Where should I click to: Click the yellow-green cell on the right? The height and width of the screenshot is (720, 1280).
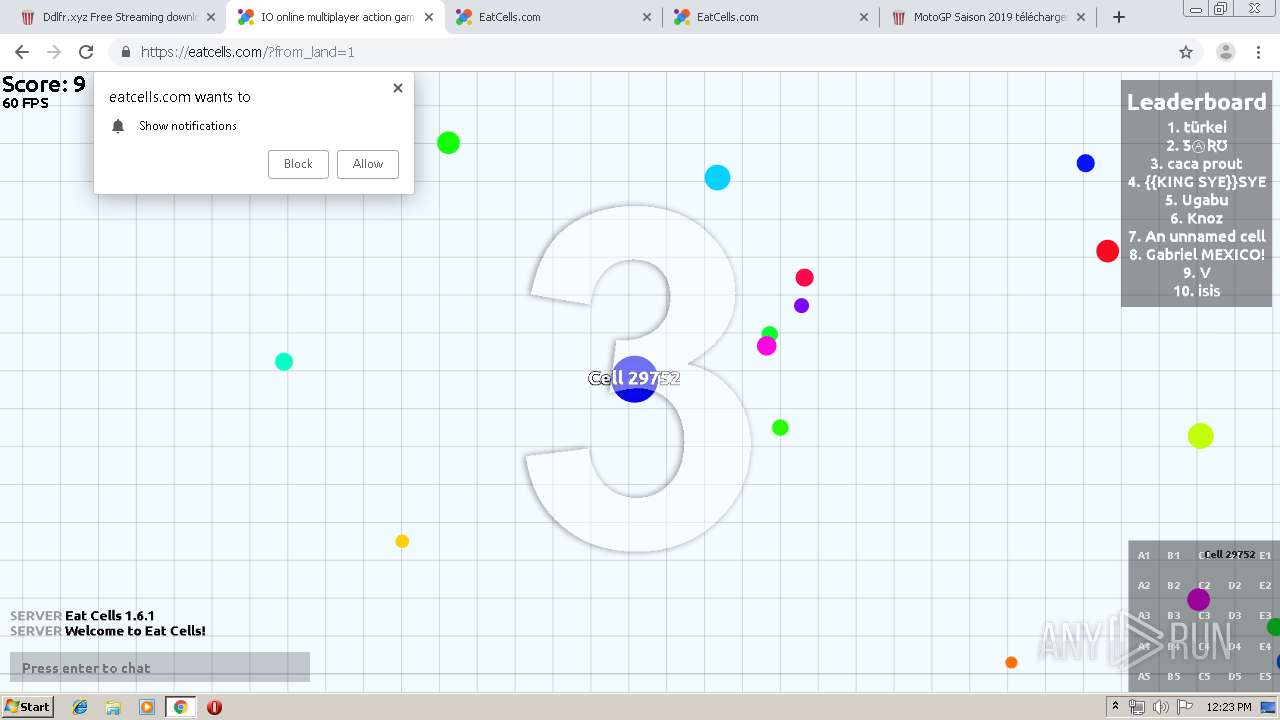(1201, 436)
